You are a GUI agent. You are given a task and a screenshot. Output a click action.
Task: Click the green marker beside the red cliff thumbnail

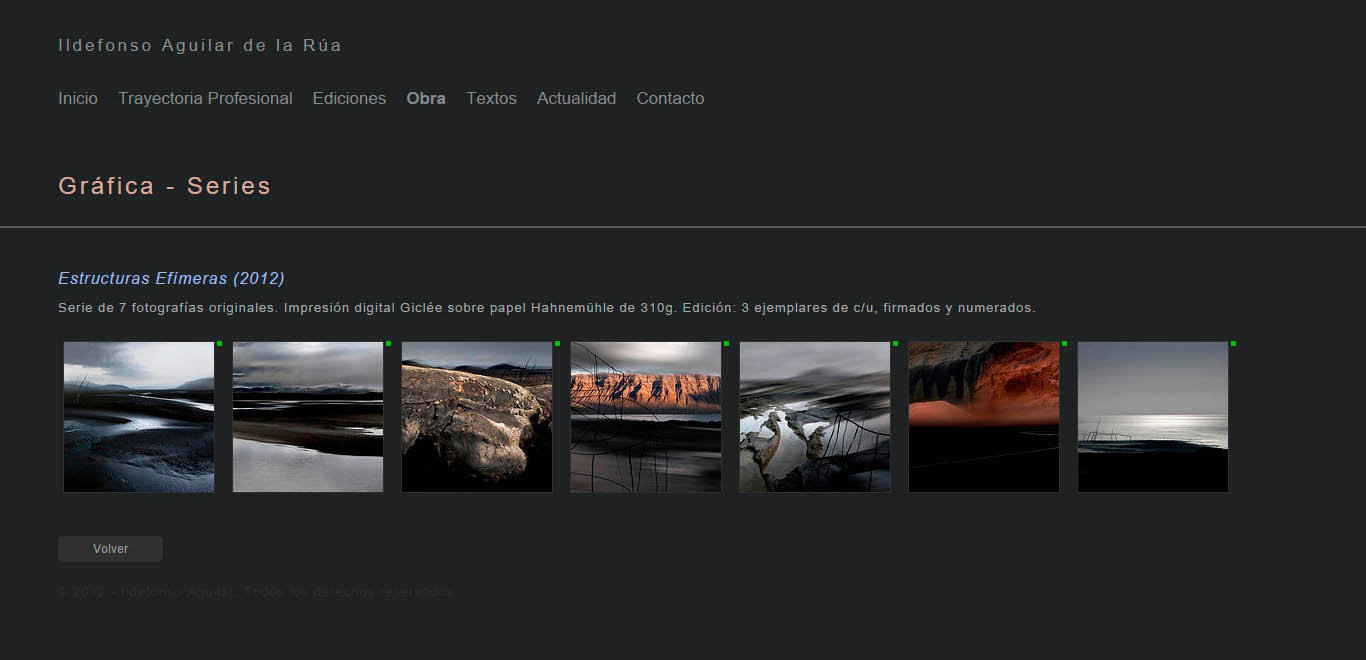tap(726, 343)
